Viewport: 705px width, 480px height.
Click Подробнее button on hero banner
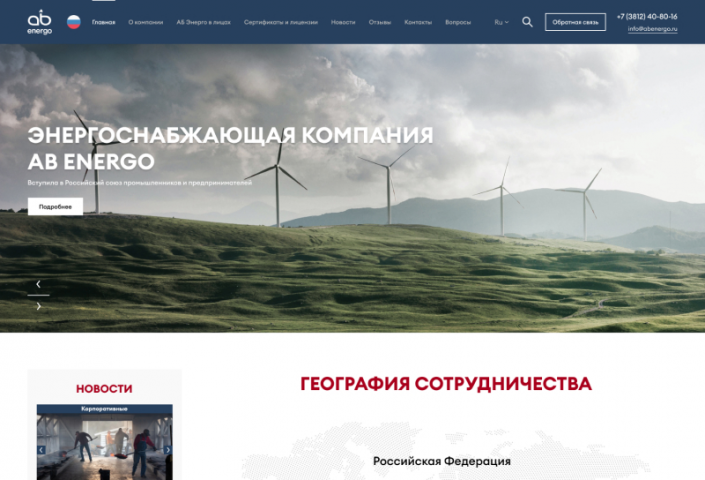(x=55, y=207)
